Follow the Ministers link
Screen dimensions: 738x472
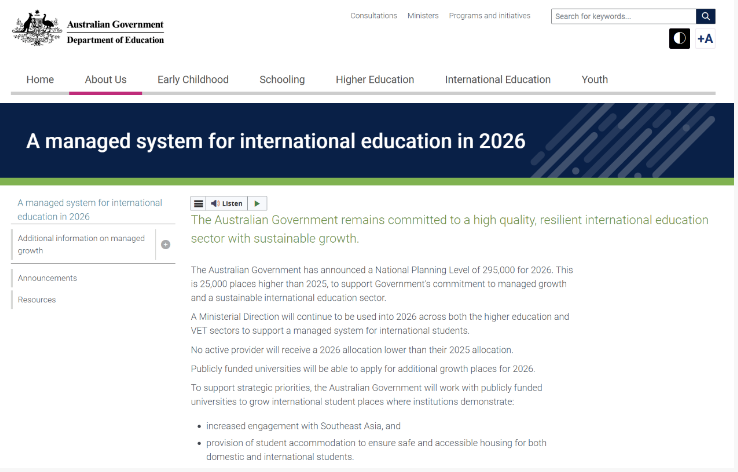coord(423,16)
